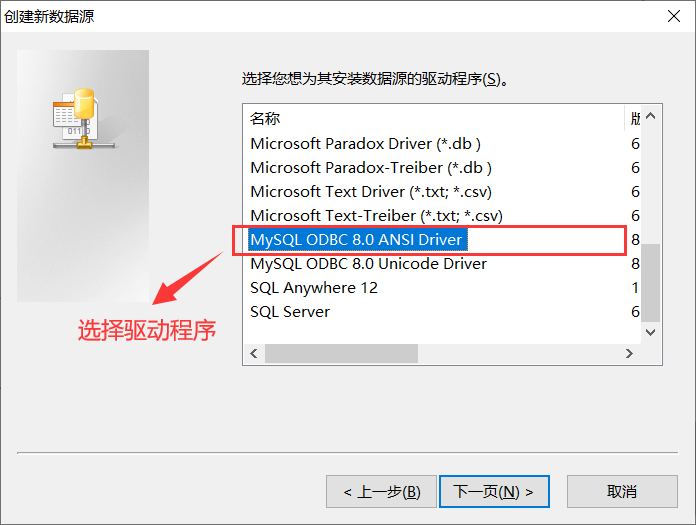Image resolution: width=696 pixels, height=525 pixels.
Task: Click the horizontal scroll left arrow
Action: pyautogui.click(x=254, y=354)
